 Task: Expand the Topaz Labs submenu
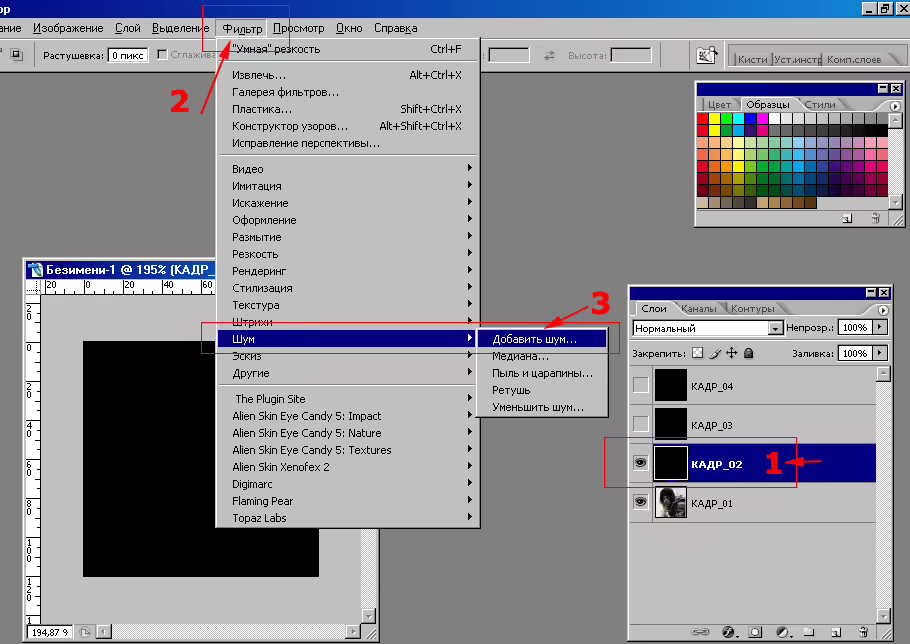coord(348,518)
